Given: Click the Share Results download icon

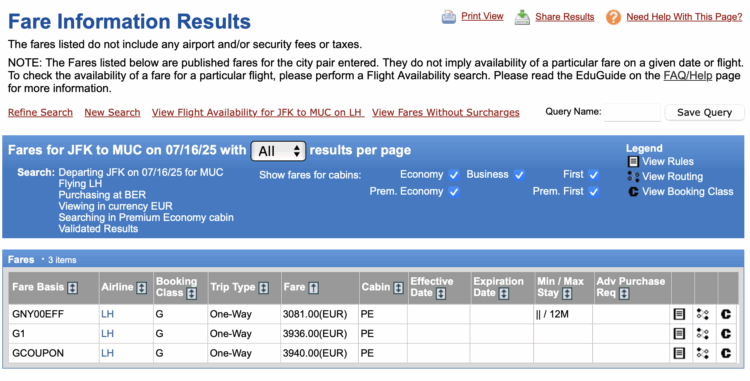Looking at the screenshot, I should (522, 17).
